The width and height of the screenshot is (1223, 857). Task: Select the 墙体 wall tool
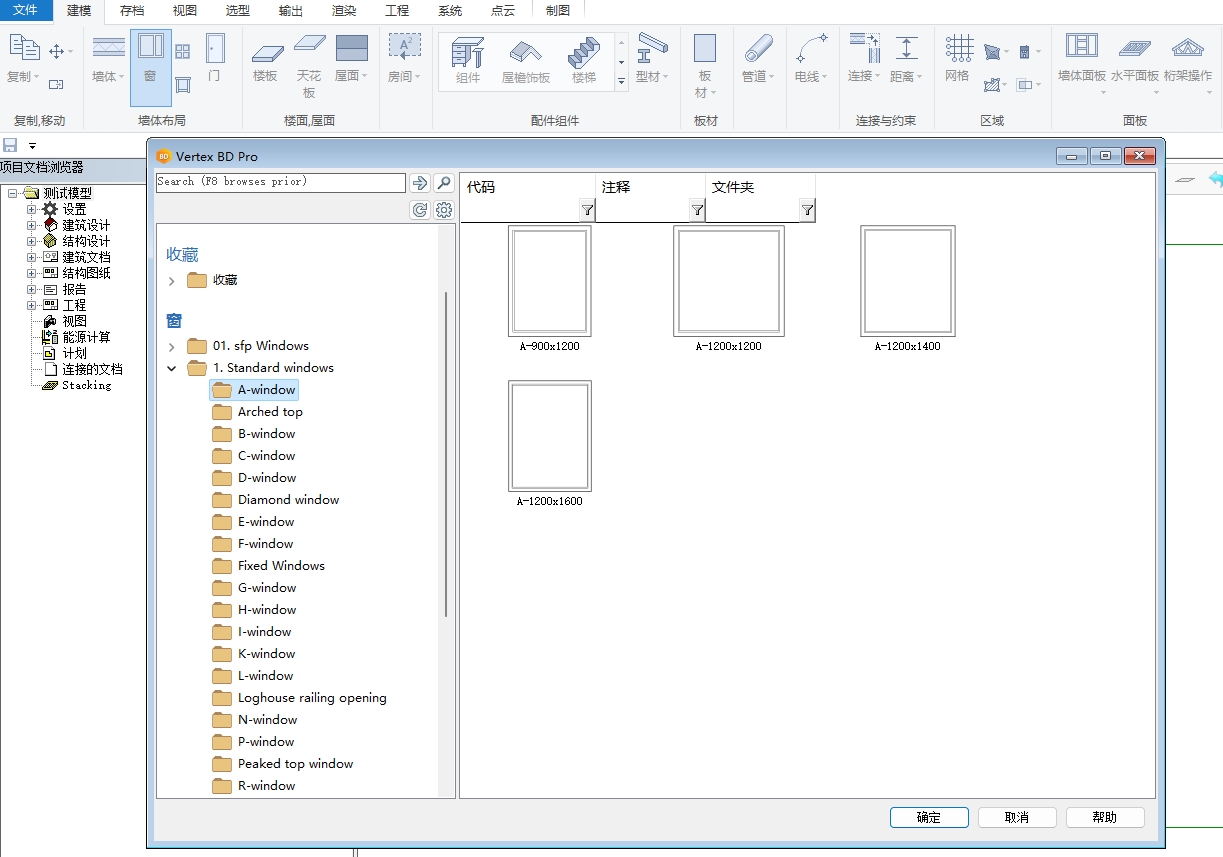(108, 58)
